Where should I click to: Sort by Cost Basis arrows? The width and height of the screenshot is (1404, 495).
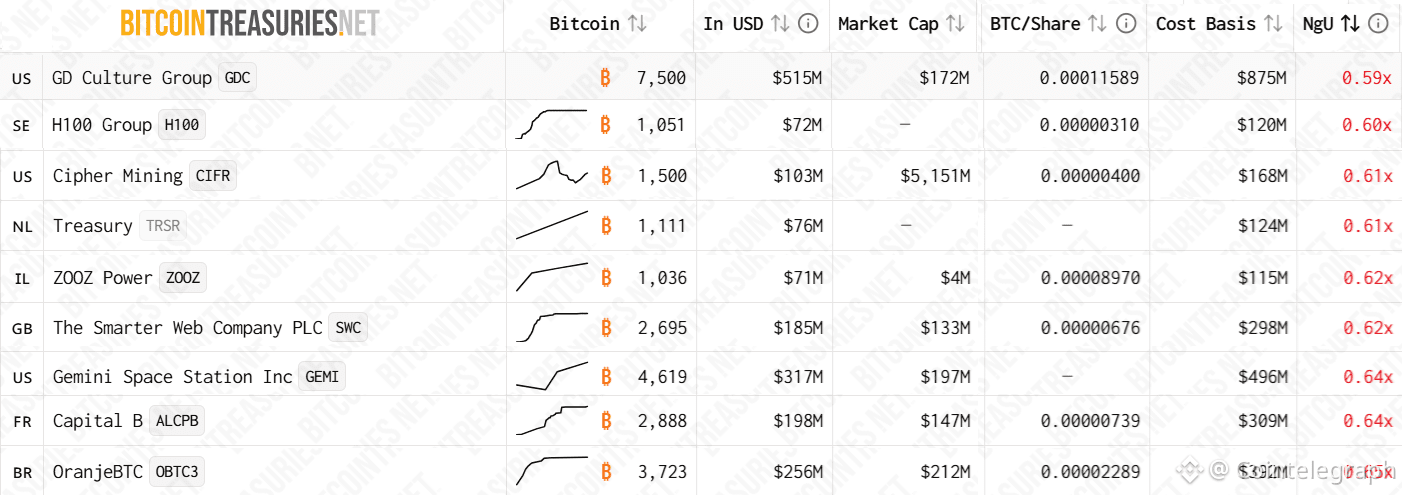click(x=1273, y=24)
